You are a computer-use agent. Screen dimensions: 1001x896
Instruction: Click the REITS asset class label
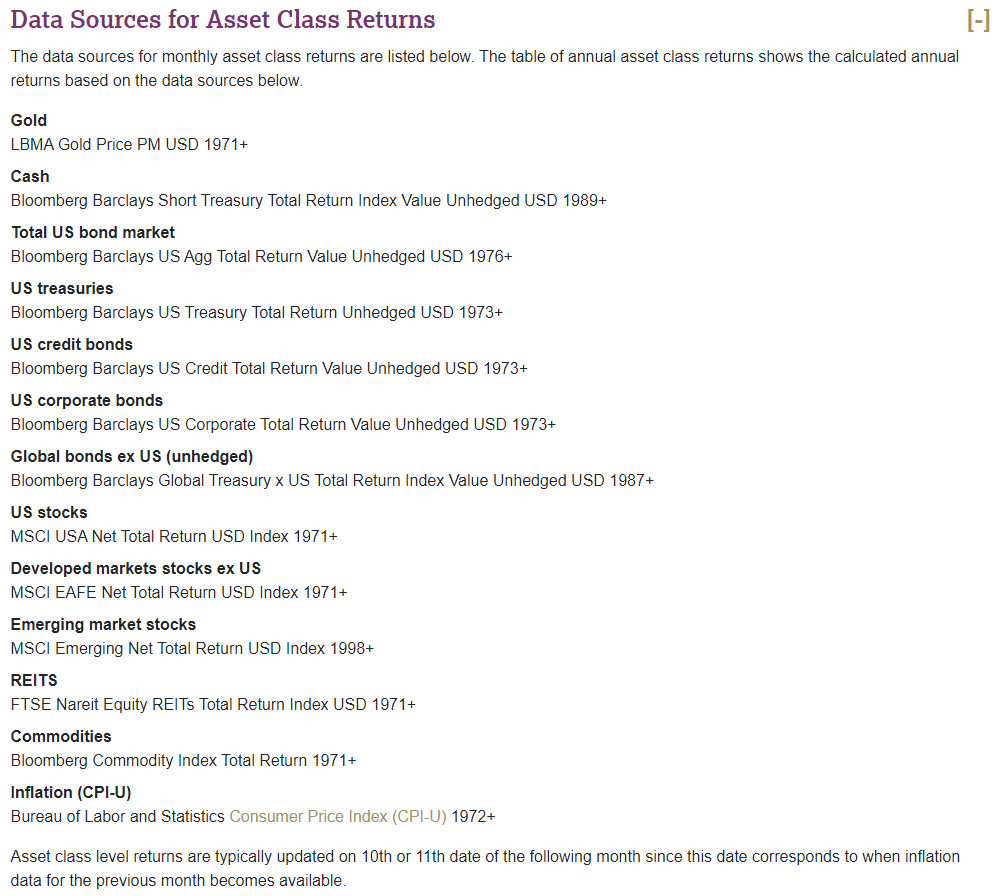(34, 680)
